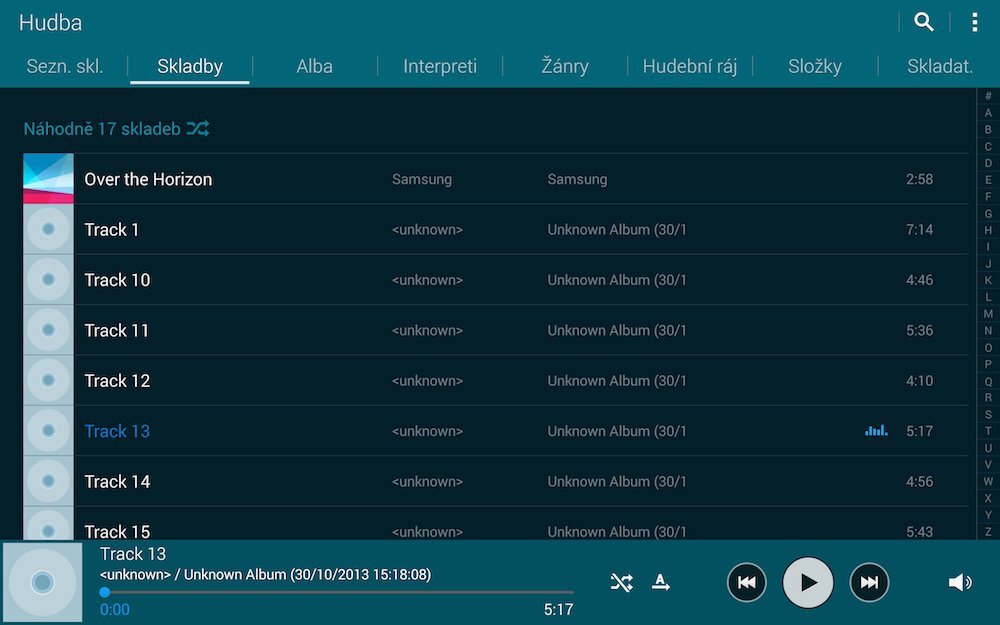Open search in the music app
The image size is (1000, 625).
pyautogui.click(x=922, y=21)
